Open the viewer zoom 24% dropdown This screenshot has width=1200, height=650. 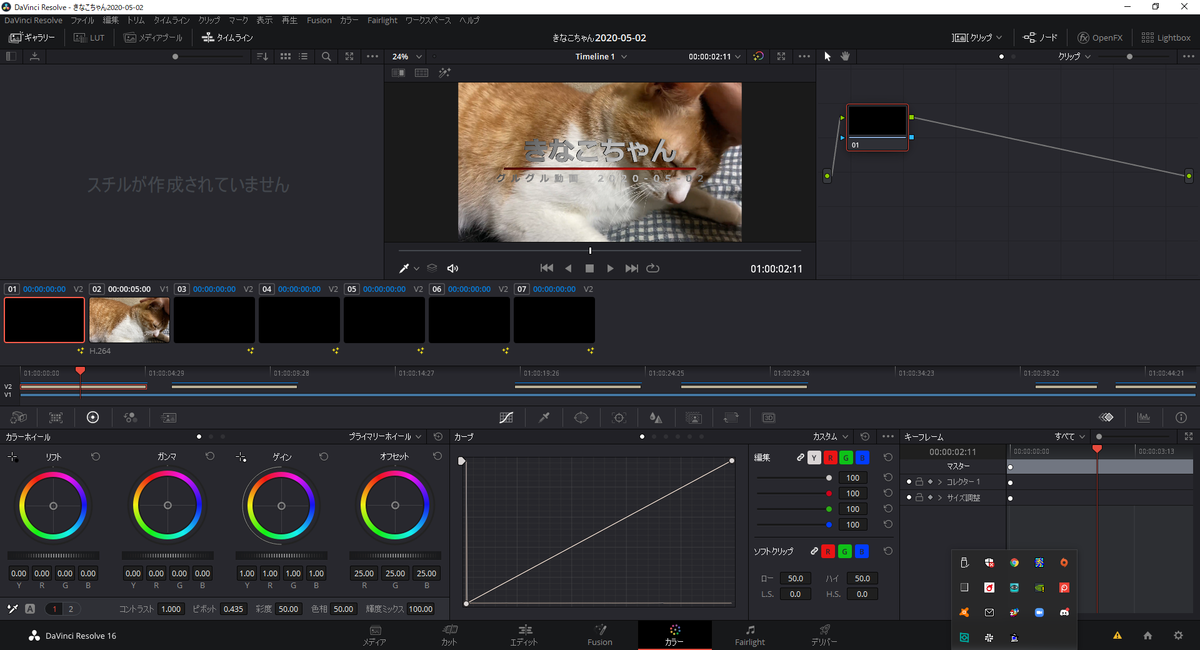coord(407,56)
